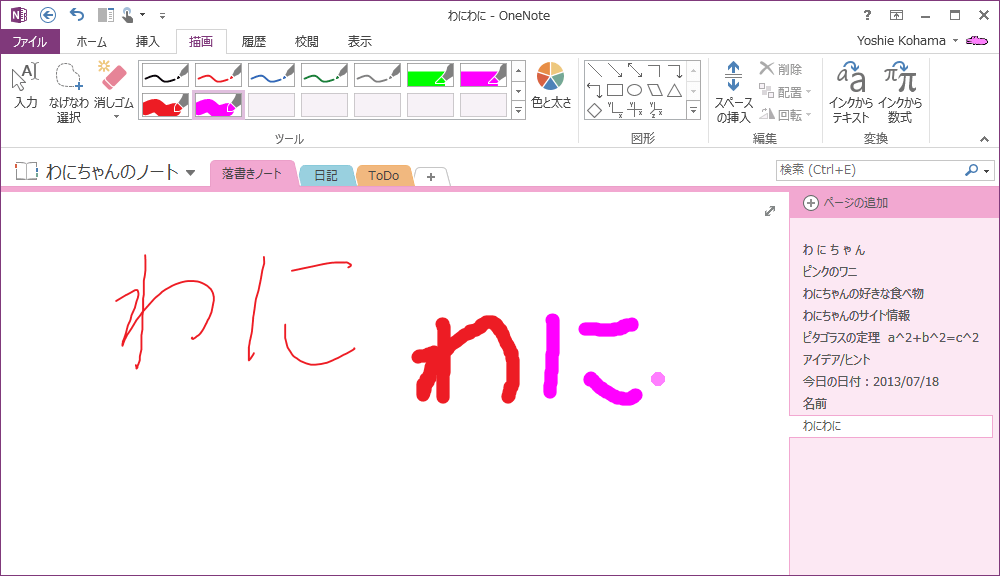Screen dimensions: 1000x576
Task: Toggle docked window view icon
Action: 106,15
